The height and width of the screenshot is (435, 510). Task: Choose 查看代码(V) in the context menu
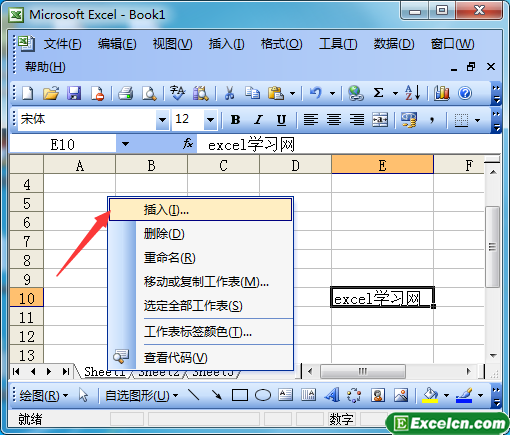pyautogui.click(x=201, y=358)
